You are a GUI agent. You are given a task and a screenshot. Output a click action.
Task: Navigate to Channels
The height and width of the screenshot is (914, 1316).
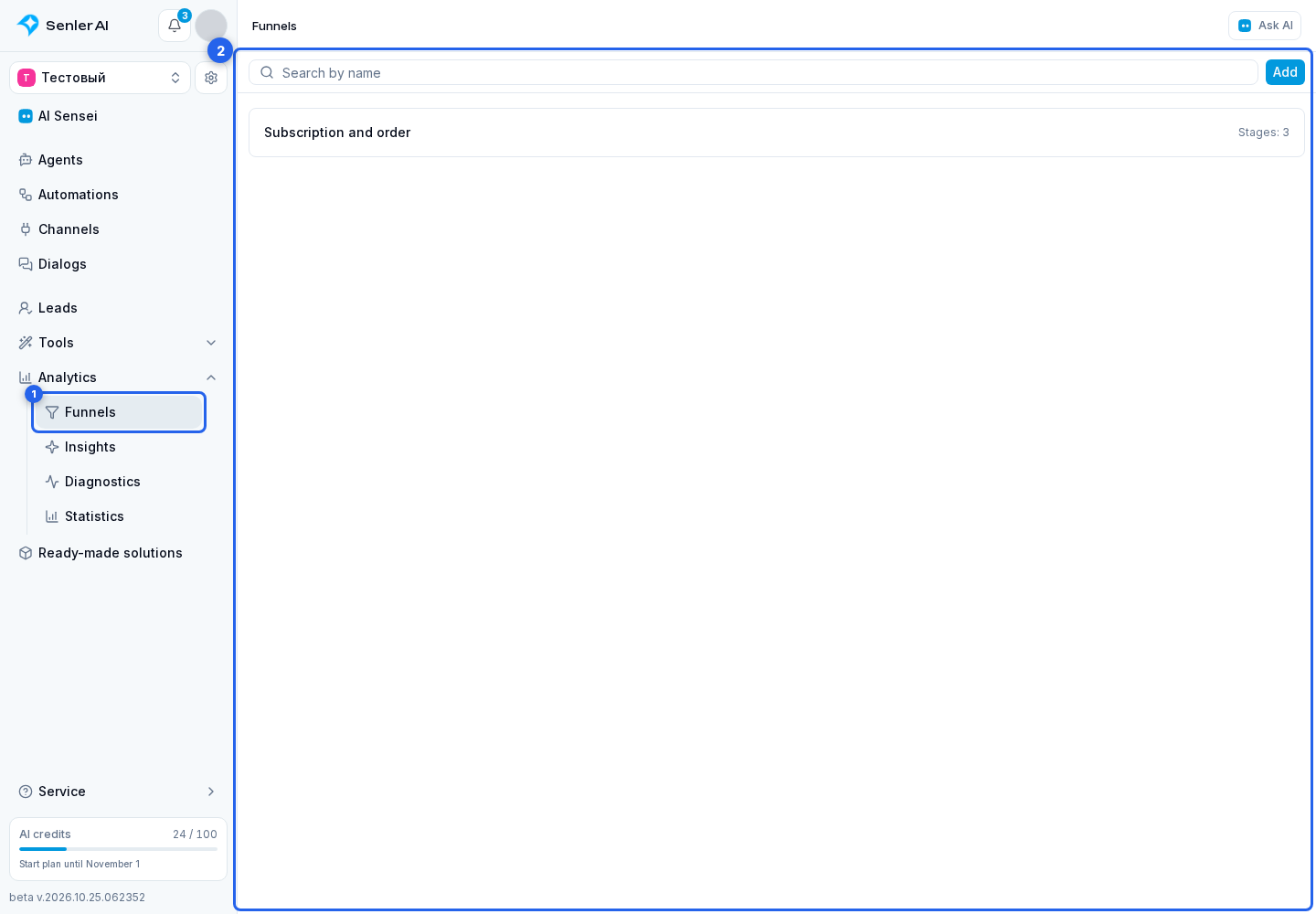[x=118, y=229]
